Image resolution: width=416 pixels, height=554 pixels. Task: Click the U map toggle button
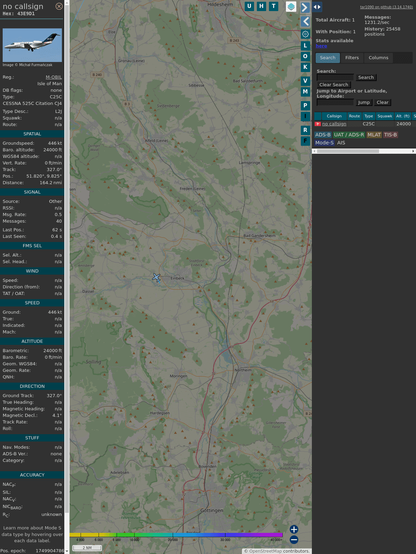(x=249, y=6)
